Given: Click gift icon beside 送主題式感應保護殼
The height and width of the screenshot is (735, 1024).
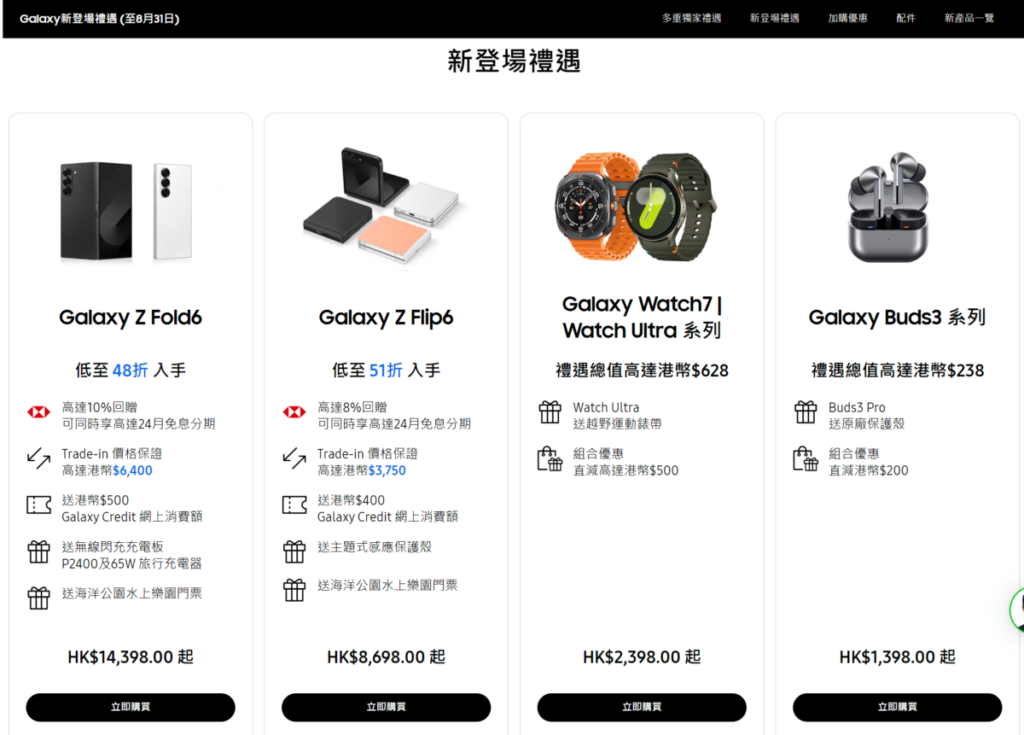Looking at the screenshot, I should [295, 552].
